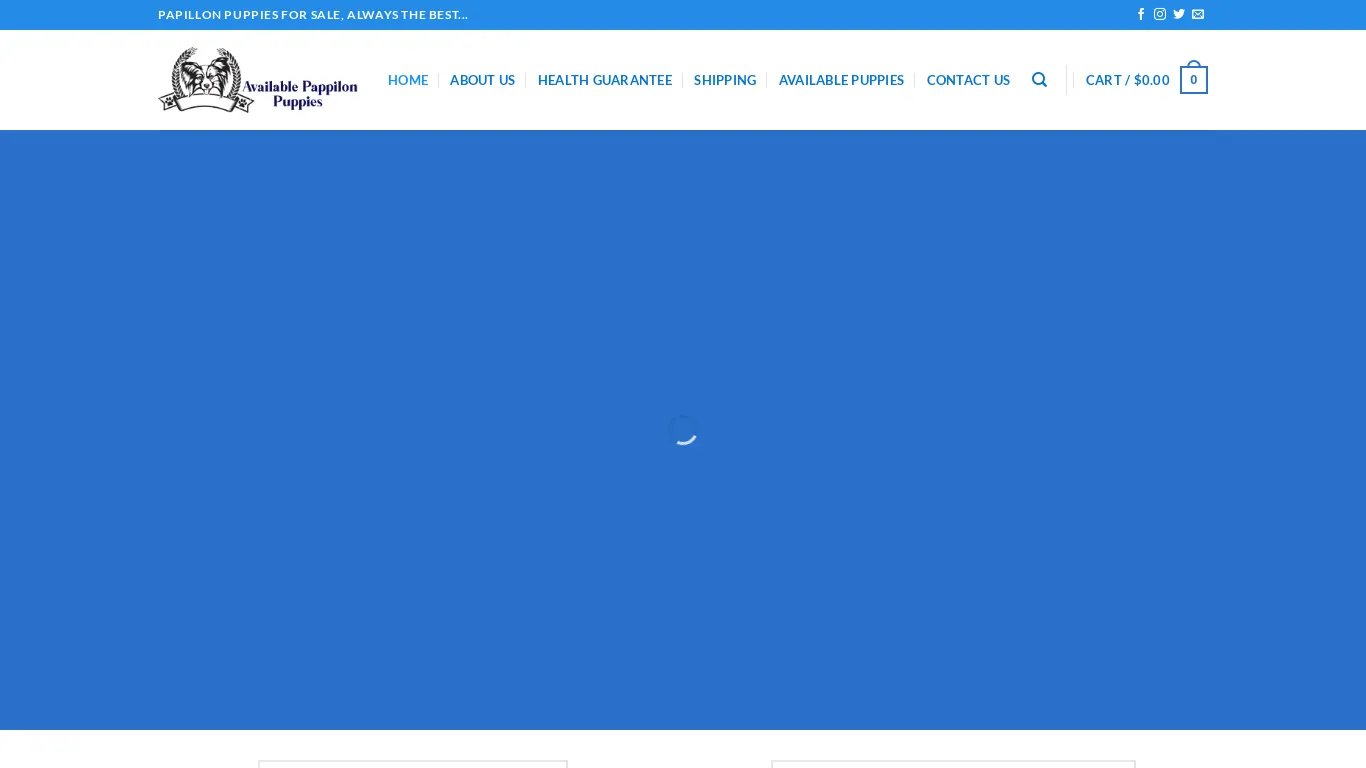
Task: Click the loading spinner in the banner
Action: tap(683, 430)
